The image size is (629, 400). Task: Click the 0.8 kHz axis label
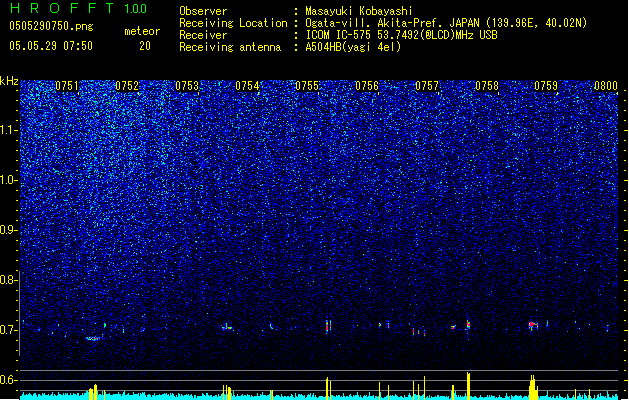(9, 280)
